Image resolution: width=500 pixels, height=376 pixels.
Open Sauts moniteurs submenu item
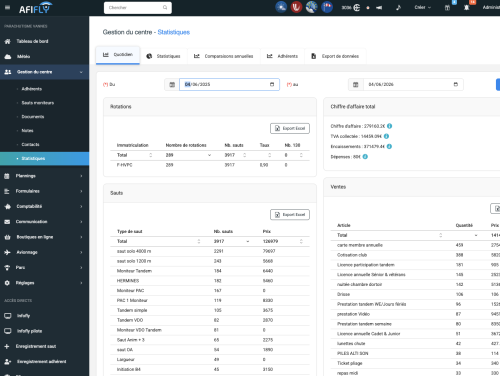click(x=38, y=103)
